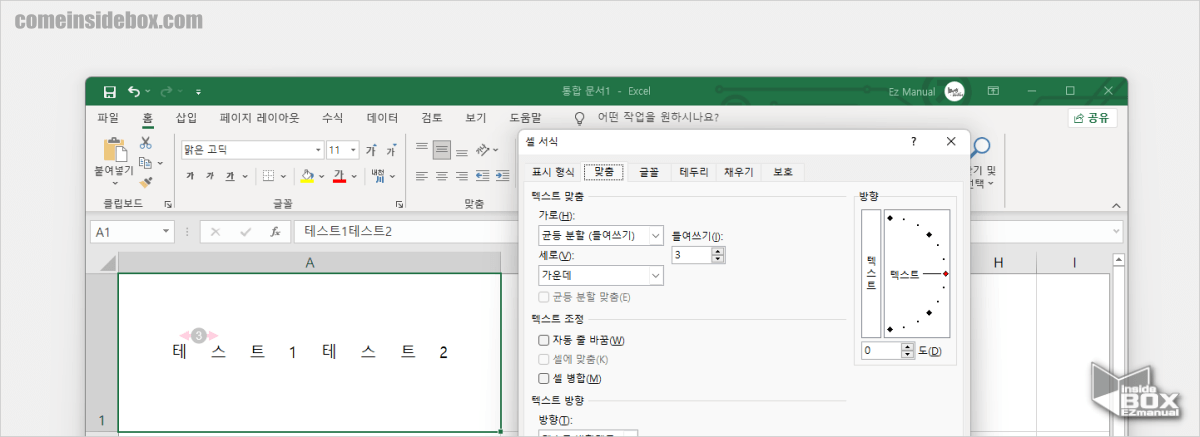Image resolution: width=1200 pixels, height=437 pixels.
Task: Apply italic formatting
Action: point(210,176)
